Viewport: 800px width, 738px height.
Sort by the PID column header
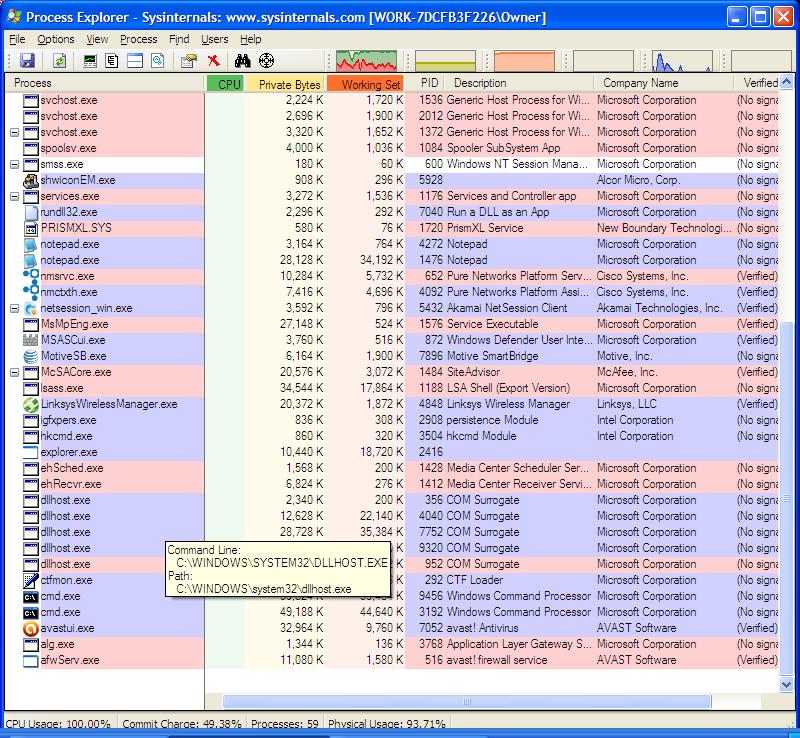[x=424, y=83]
